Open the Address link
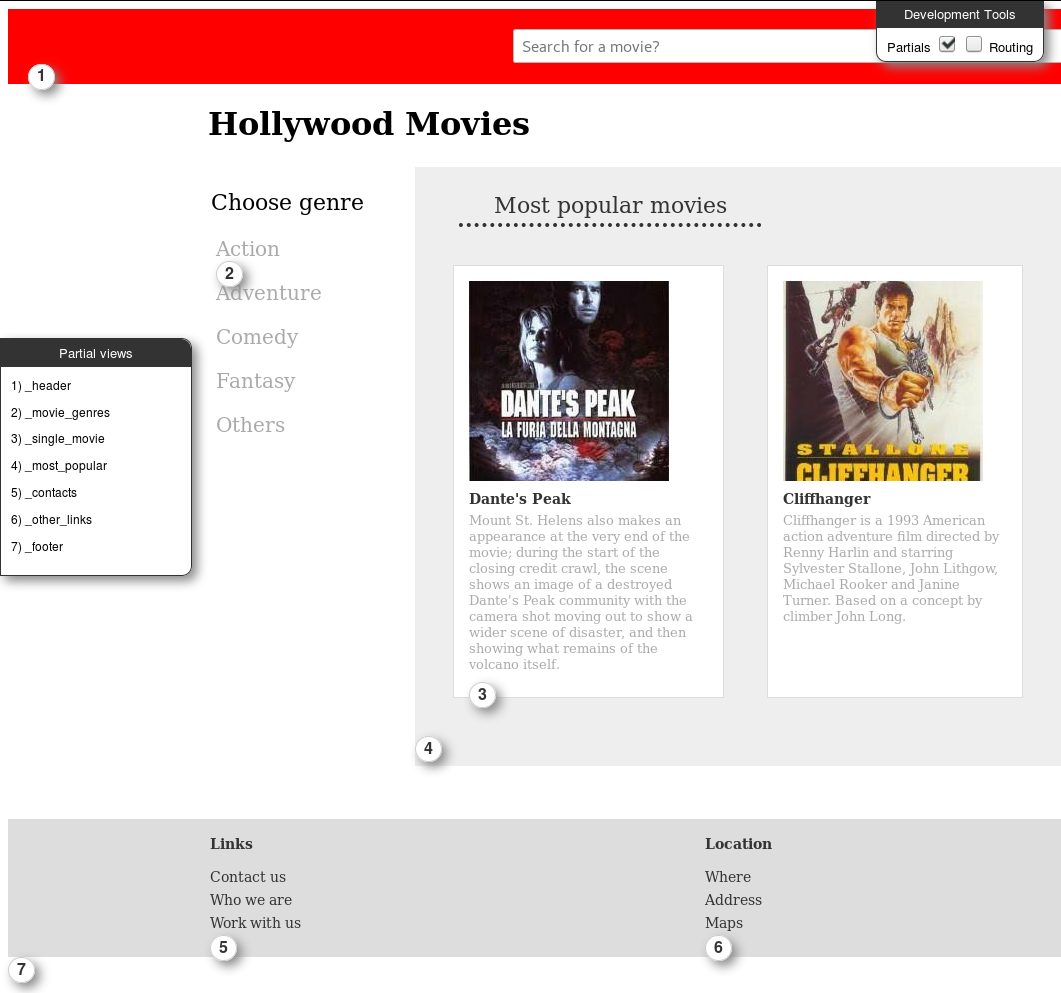Viewport: 1061px width, 993px height. [x=733, y=900]
